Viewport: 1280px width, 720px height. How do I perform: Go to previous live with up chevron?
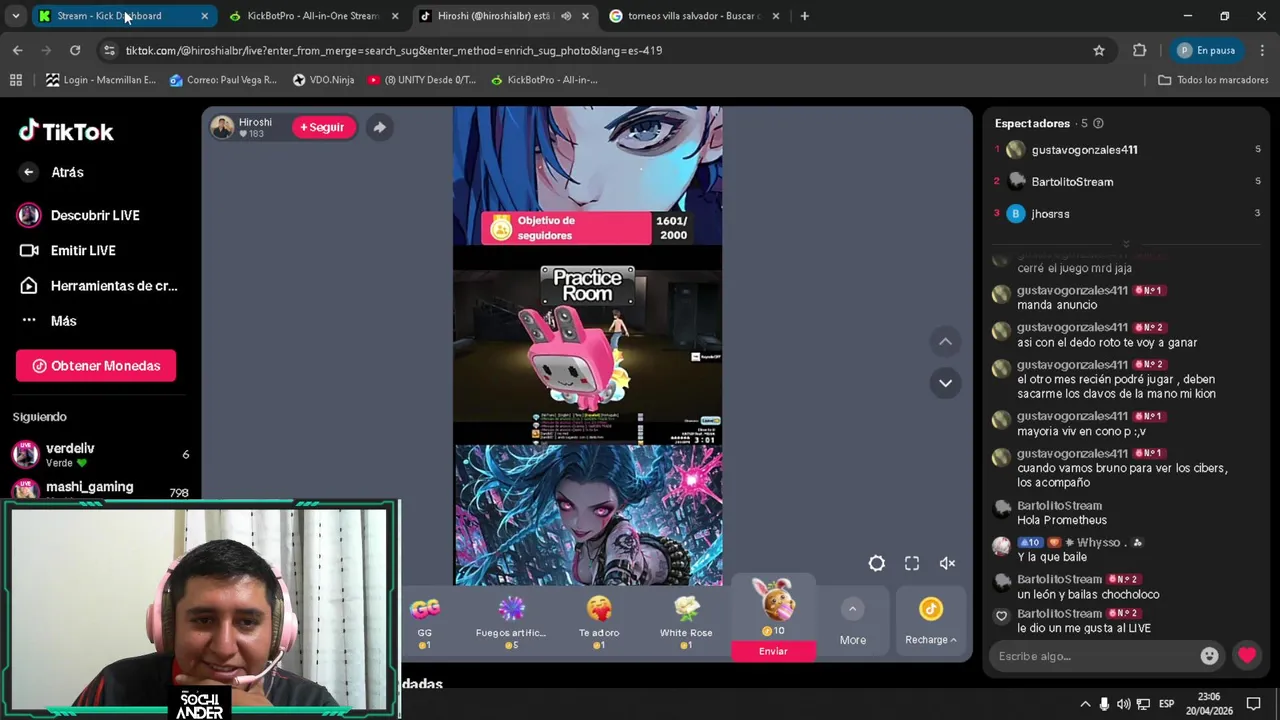click(945, 342)
